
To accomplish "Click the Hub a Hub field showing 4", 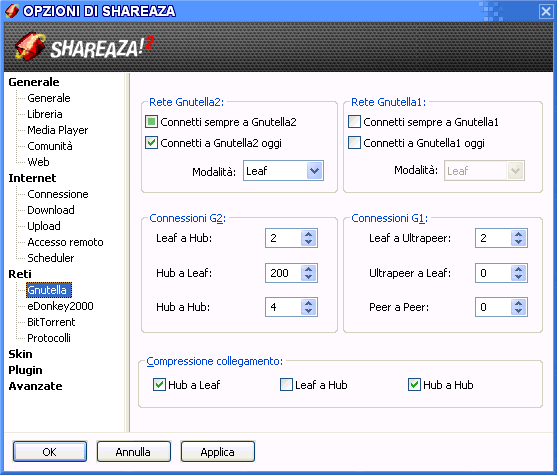I will [x=283, y=307].
